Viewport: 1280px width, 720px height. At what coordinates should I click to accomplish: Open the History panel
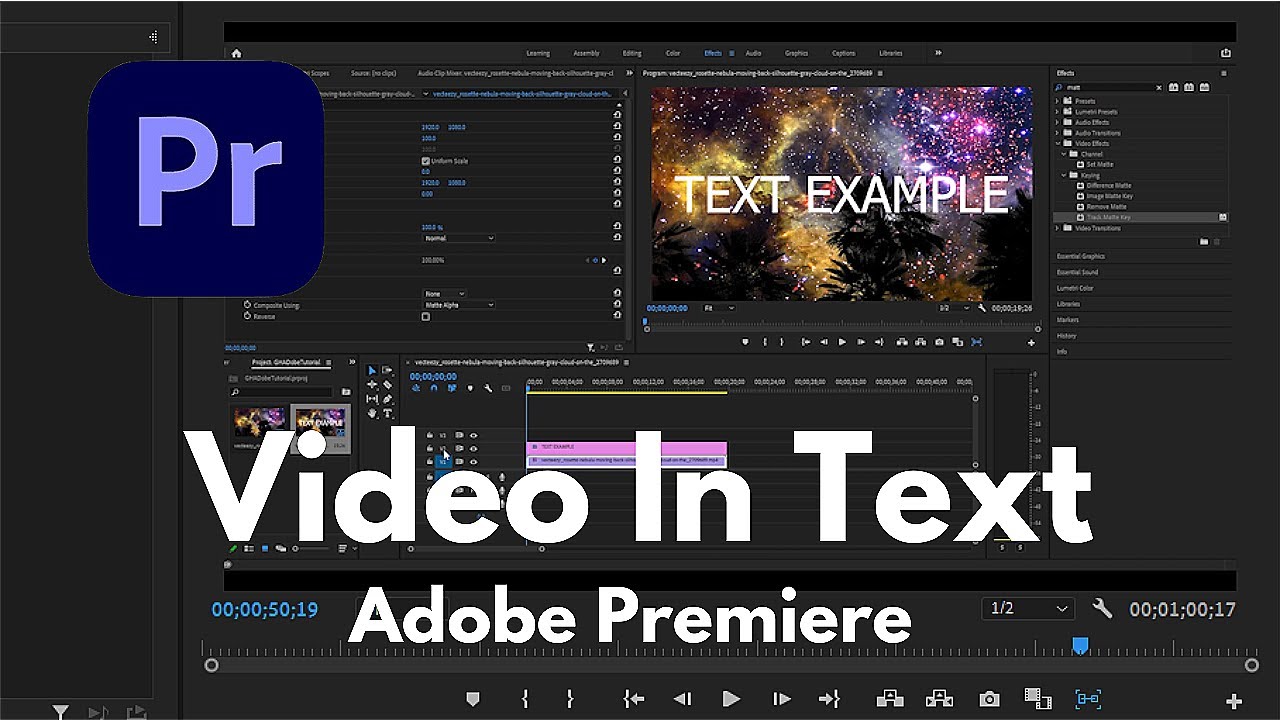pos(1067,336)
